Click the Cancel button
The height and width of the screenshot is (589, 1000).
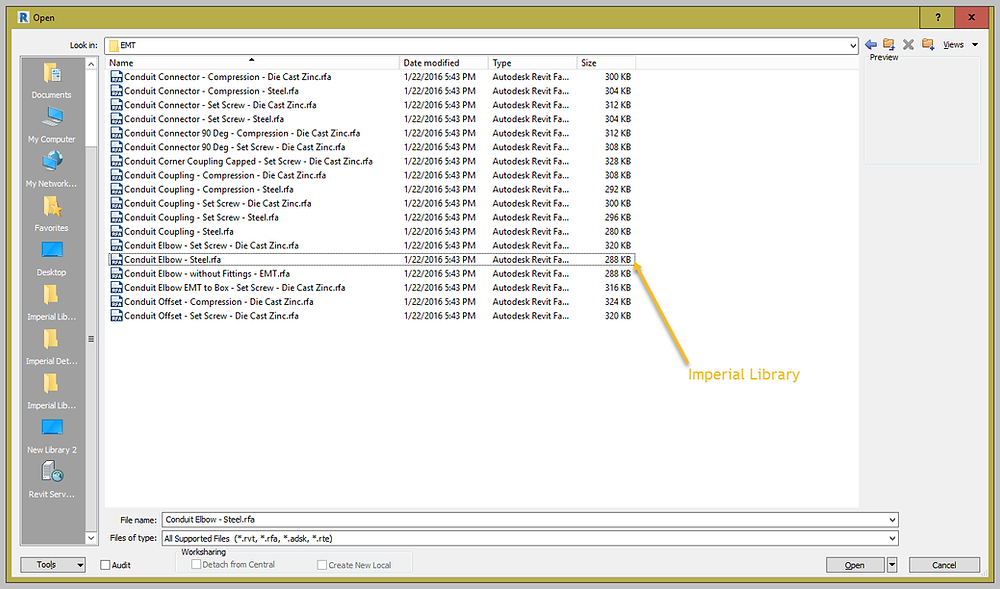[944, 565]
